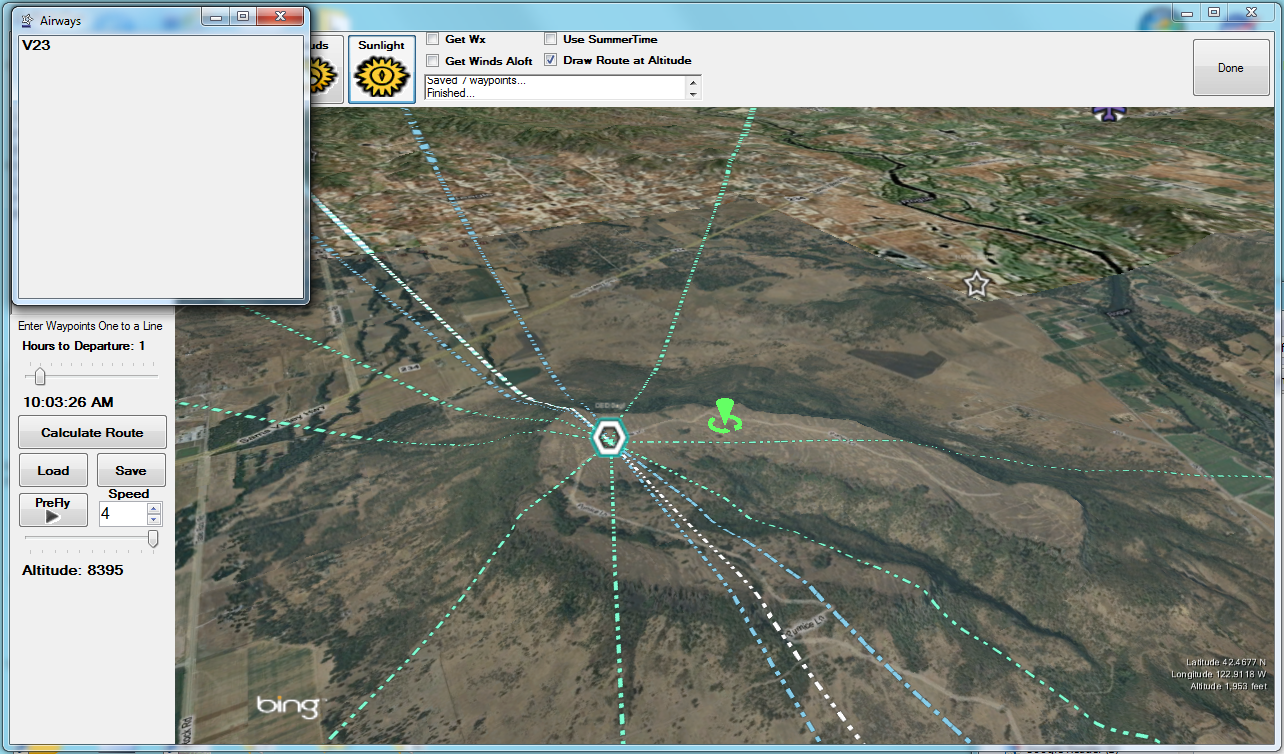Enable the Get Winds Aloft checkbox
This screenshot has height=754, width=1284.
point(433,61)
